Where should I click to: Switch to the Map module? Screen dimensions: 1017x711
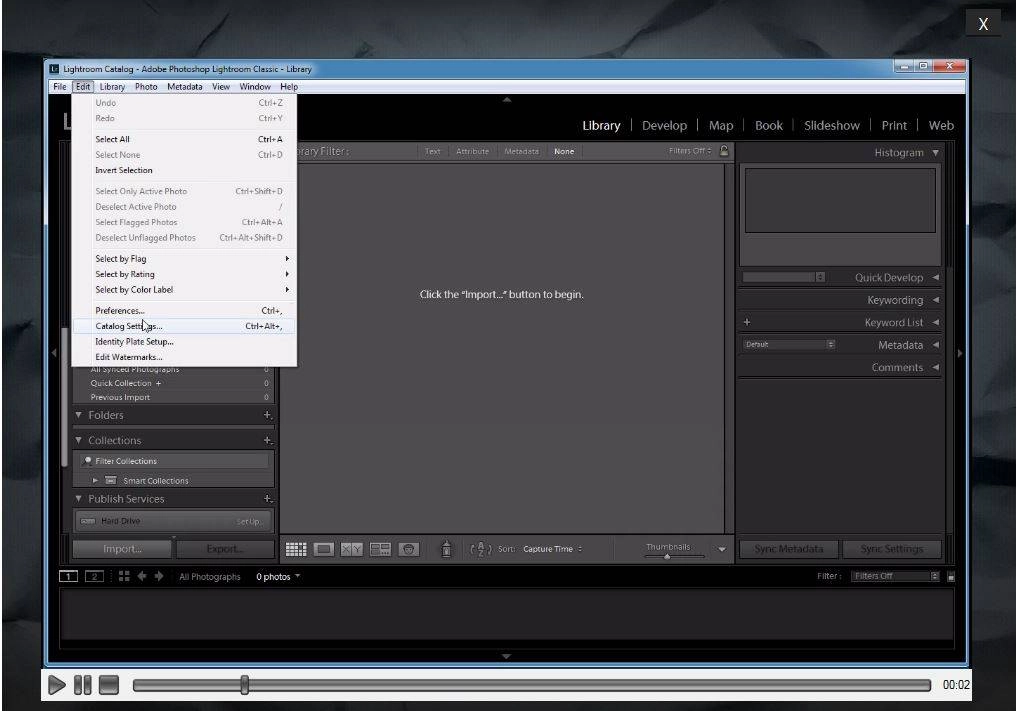pos(721,126)
